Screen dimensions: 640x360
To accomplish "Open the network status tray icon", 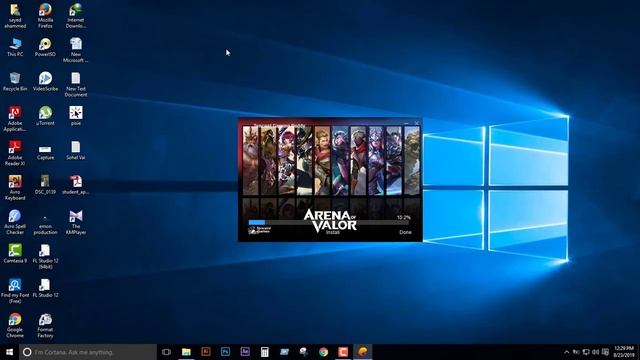I will [586, 352].
